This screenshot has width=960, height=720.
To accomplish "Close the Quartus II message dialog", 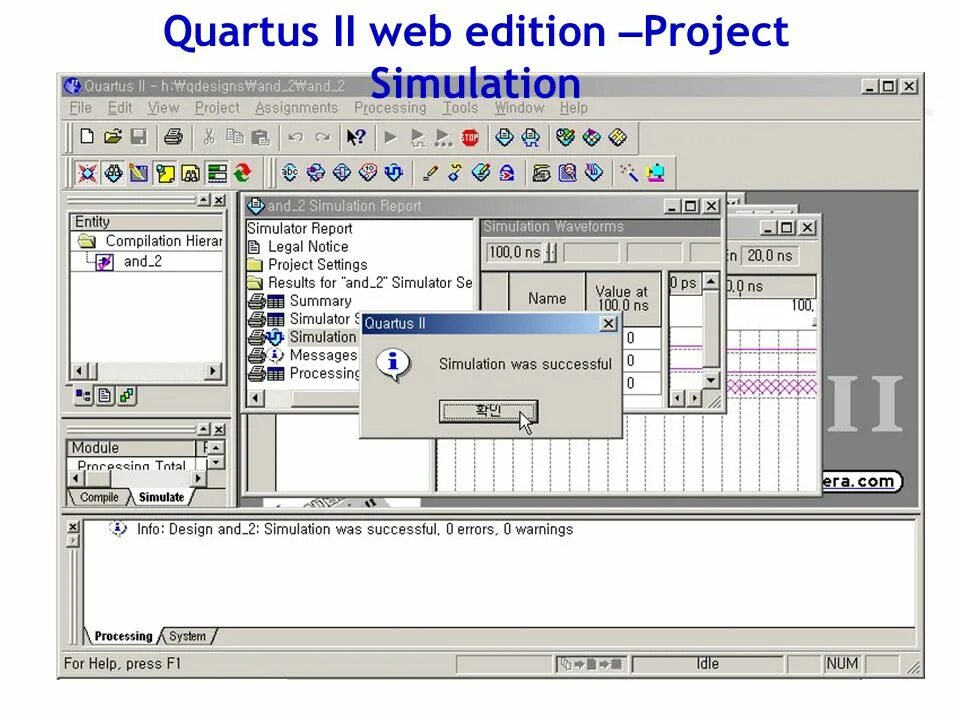I will pyautogui.click(x=608, y=323).
